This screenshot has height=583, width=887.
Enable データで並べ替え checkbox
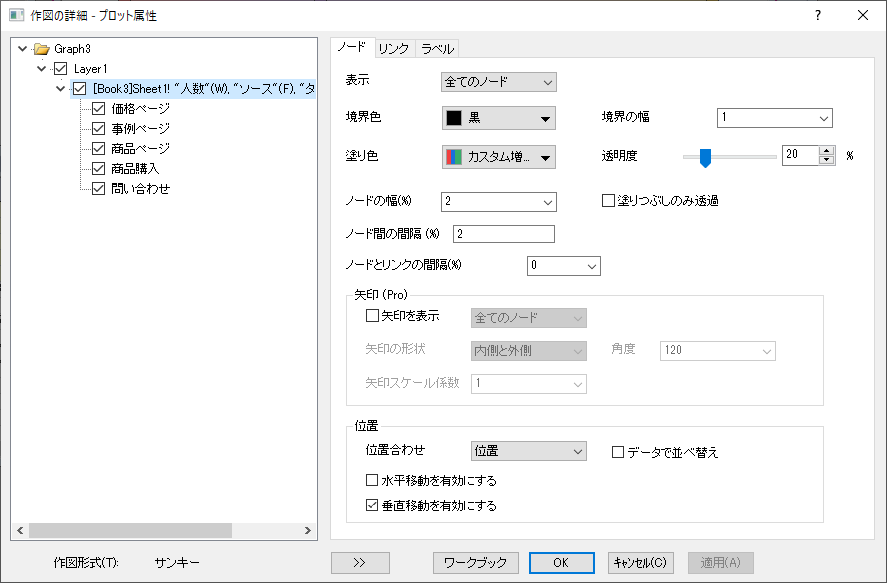click(618, 452)
